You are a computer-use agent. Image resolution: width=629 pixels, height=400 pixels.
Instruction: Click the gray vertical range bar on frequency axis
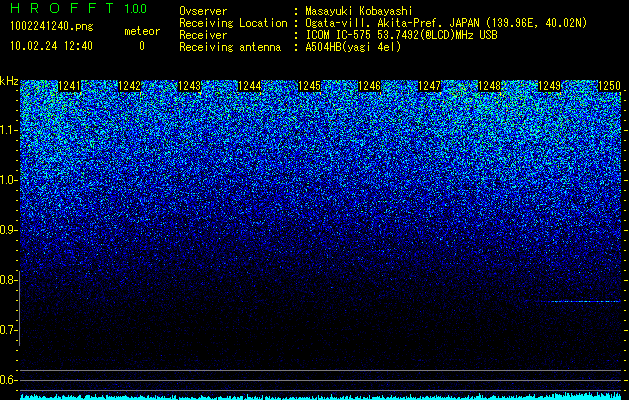(x=20, y=308)
